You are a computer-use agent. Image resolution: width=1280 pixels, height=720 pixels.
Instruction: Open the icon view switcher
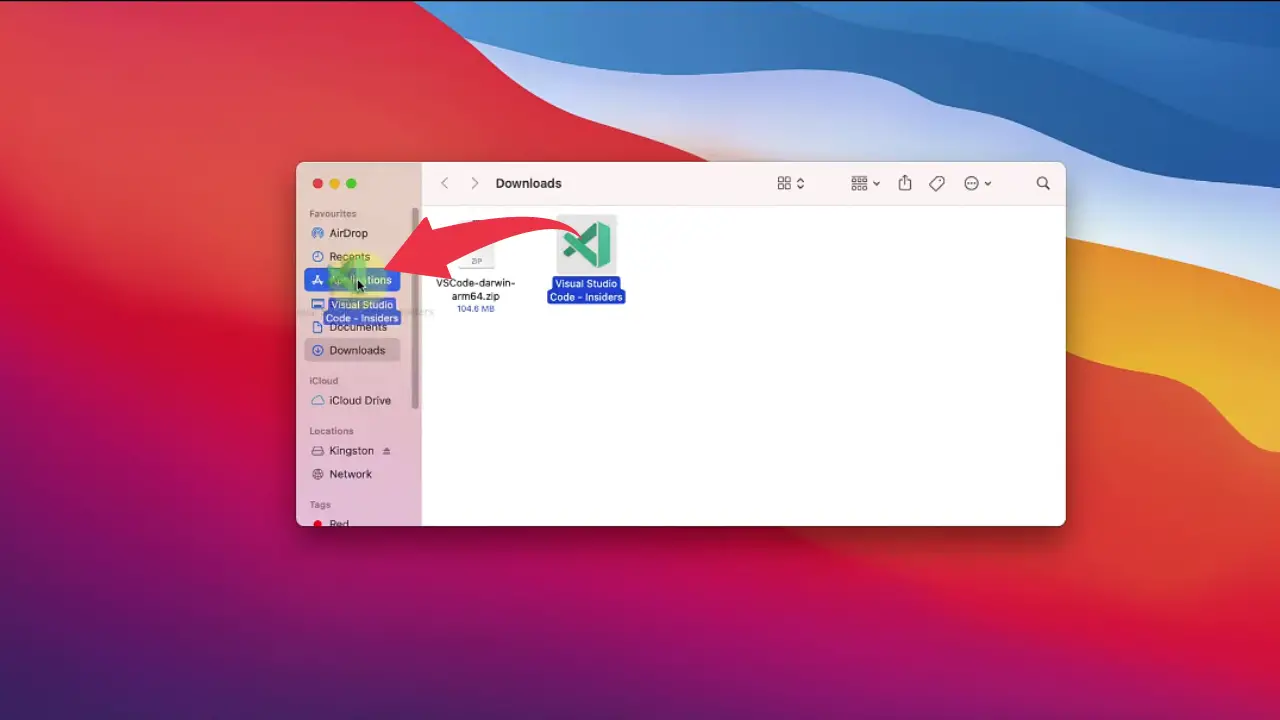click(791, 183)
